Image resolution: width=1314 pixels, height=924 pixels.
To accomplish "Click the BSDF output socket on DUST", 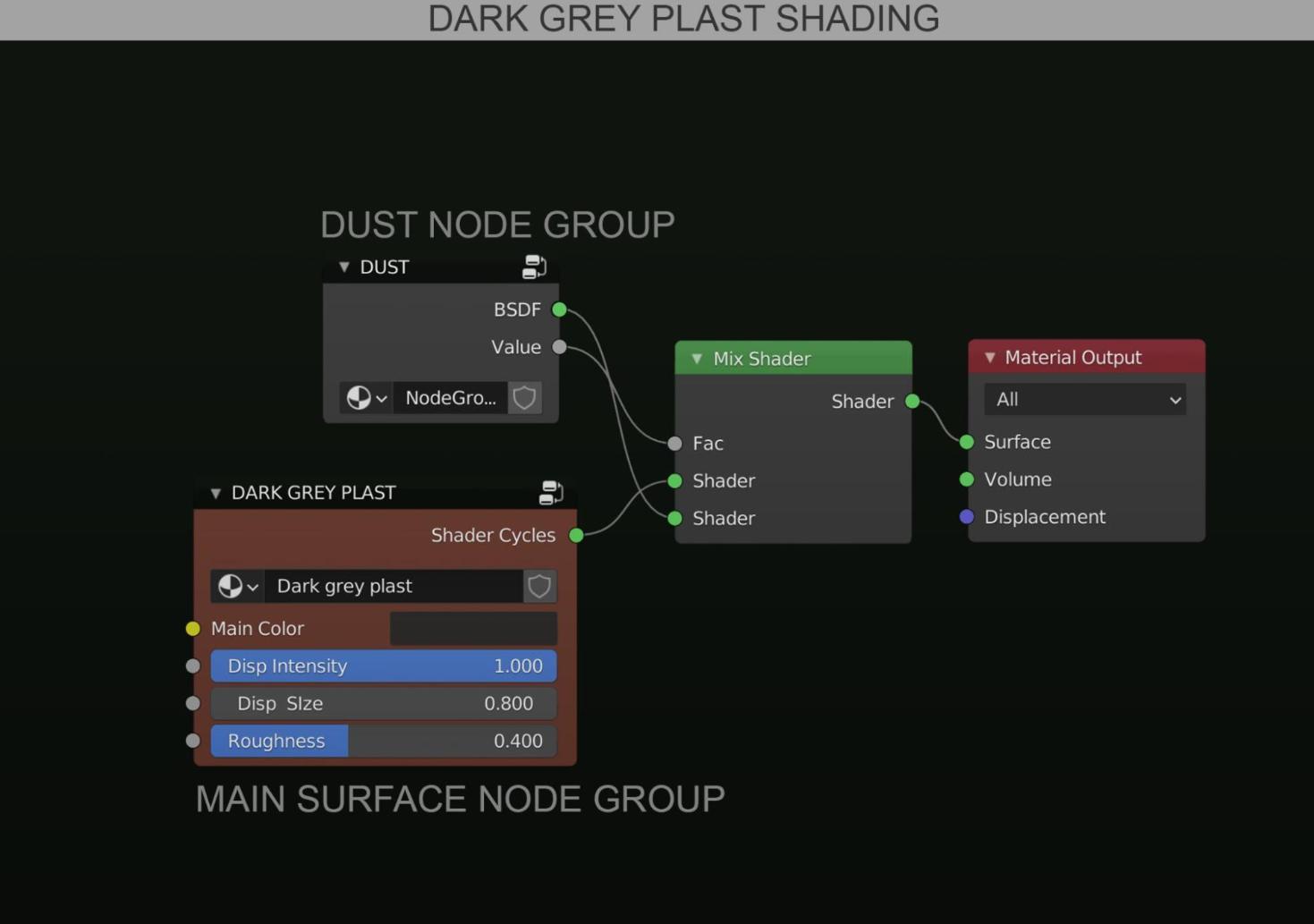I will [559, 309].
